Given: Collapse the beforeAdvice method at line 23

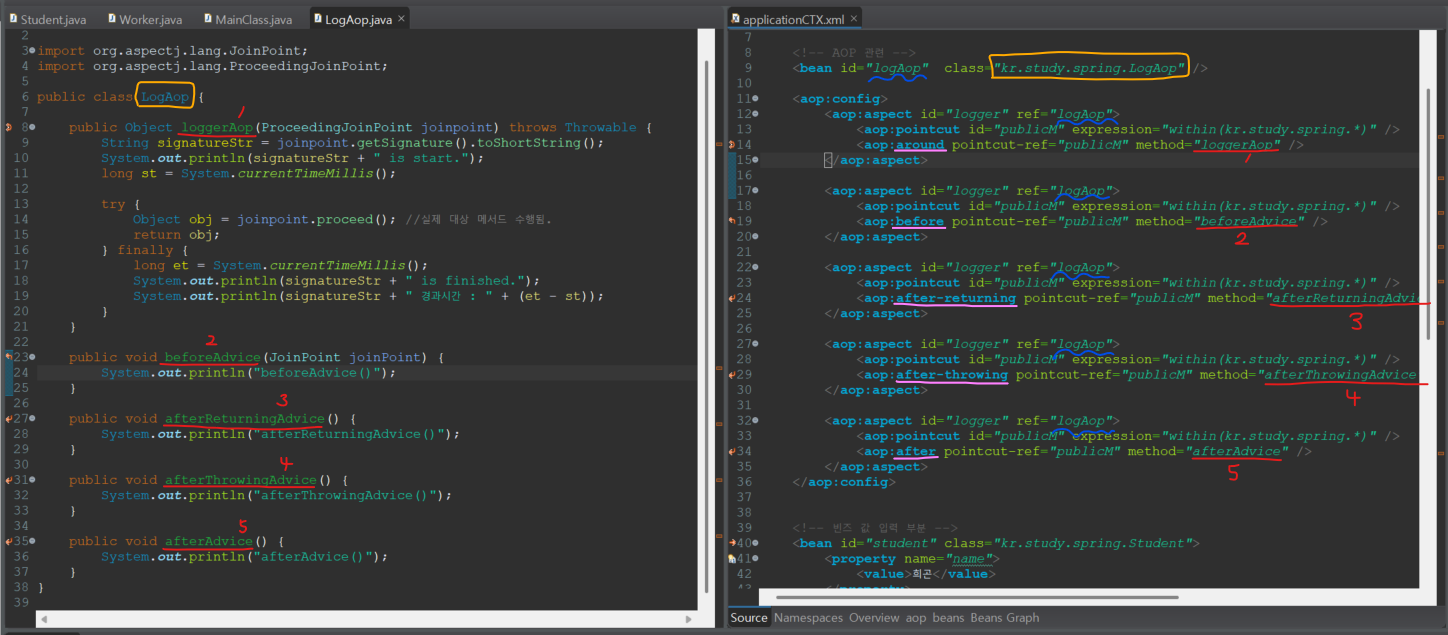Looking at the screenshot, I should [33, 357].
